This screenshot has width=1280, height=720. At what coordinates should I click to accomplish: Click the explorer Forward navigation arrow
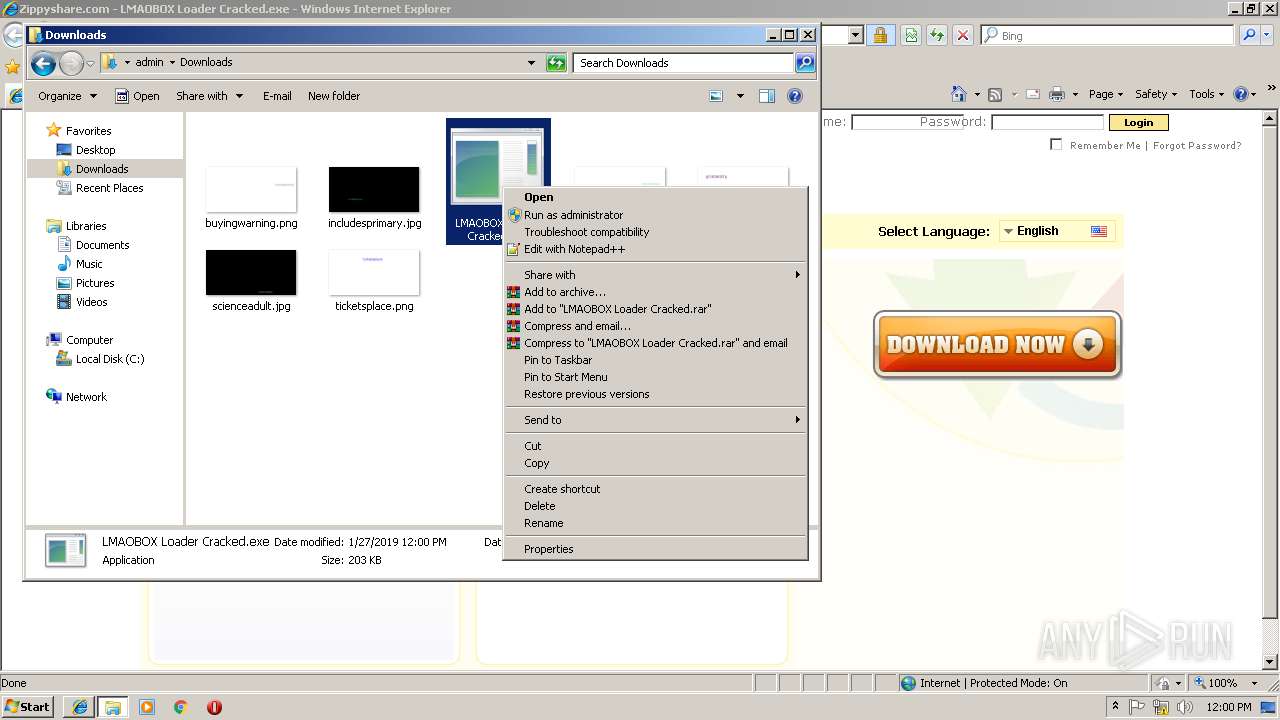[71, 64]
